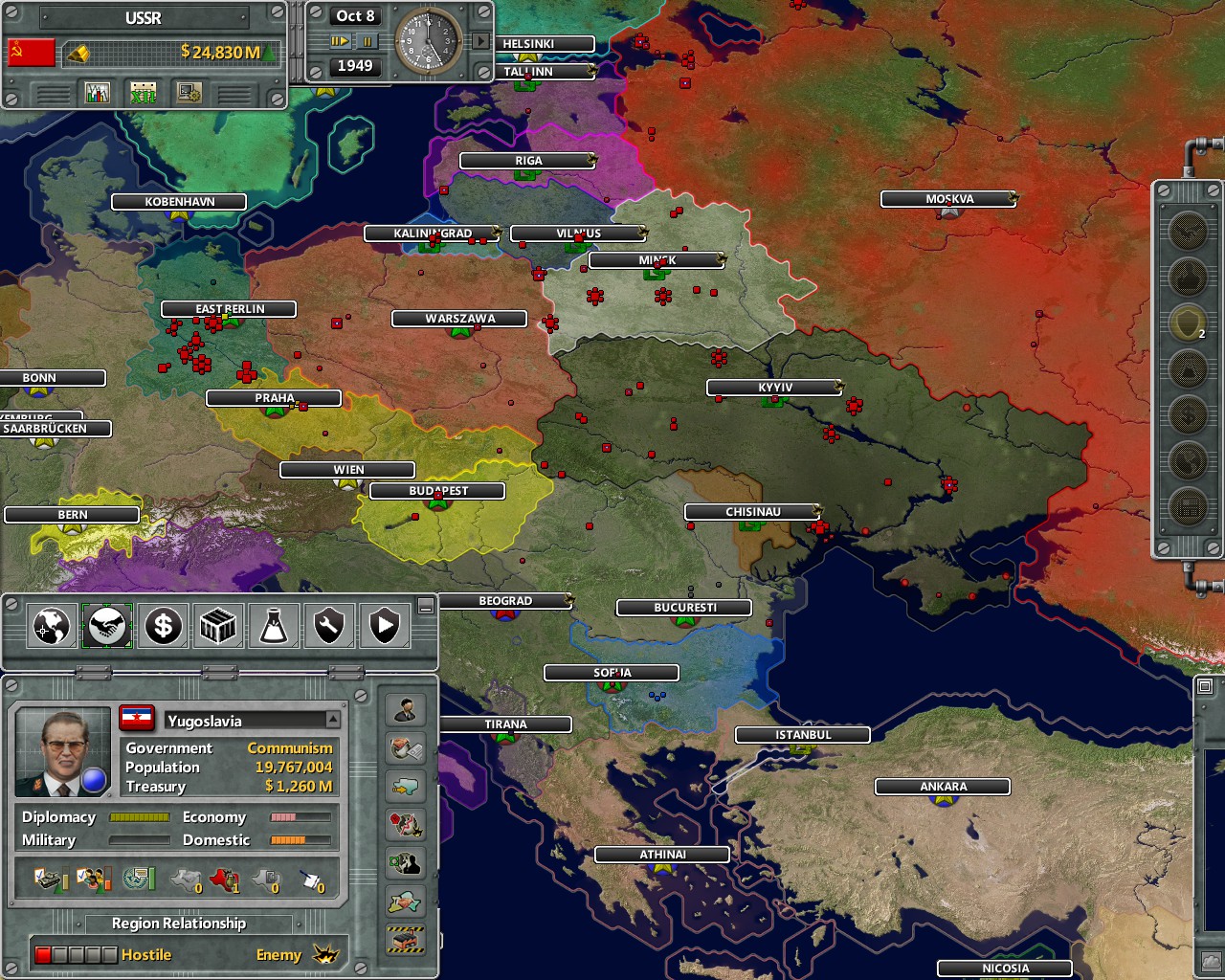Click the shield alert with 2 notifications
1225x980 pixels.
1188,323
